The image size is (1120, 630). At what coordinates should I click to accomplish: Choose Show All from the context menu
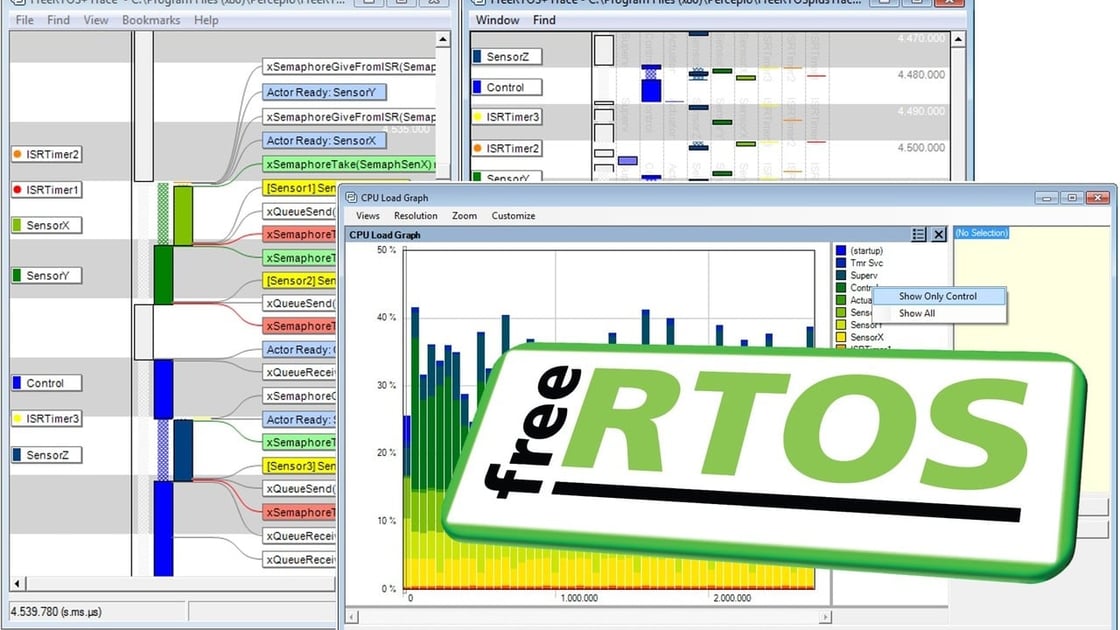click(918, 312)
